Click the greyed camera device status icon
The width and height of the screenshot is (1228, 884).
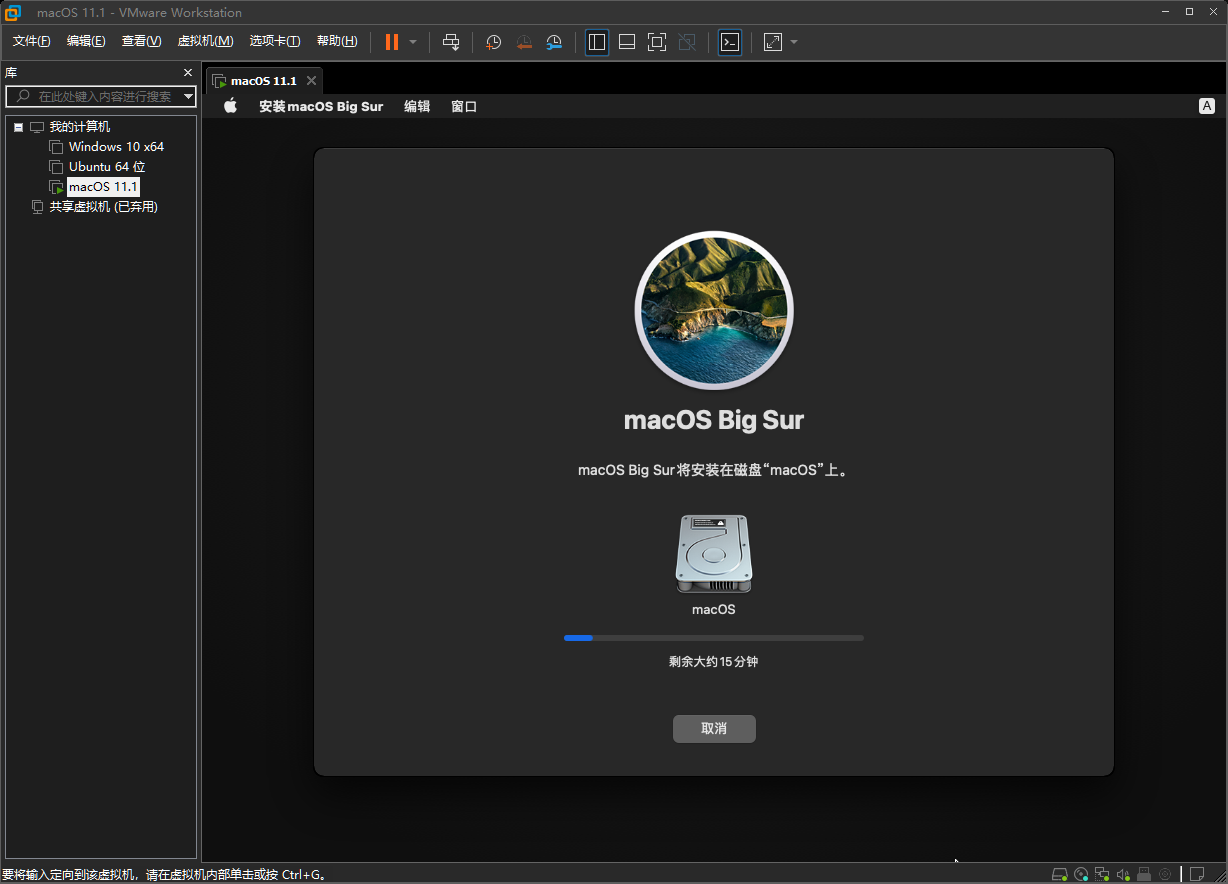[1165, 874]
